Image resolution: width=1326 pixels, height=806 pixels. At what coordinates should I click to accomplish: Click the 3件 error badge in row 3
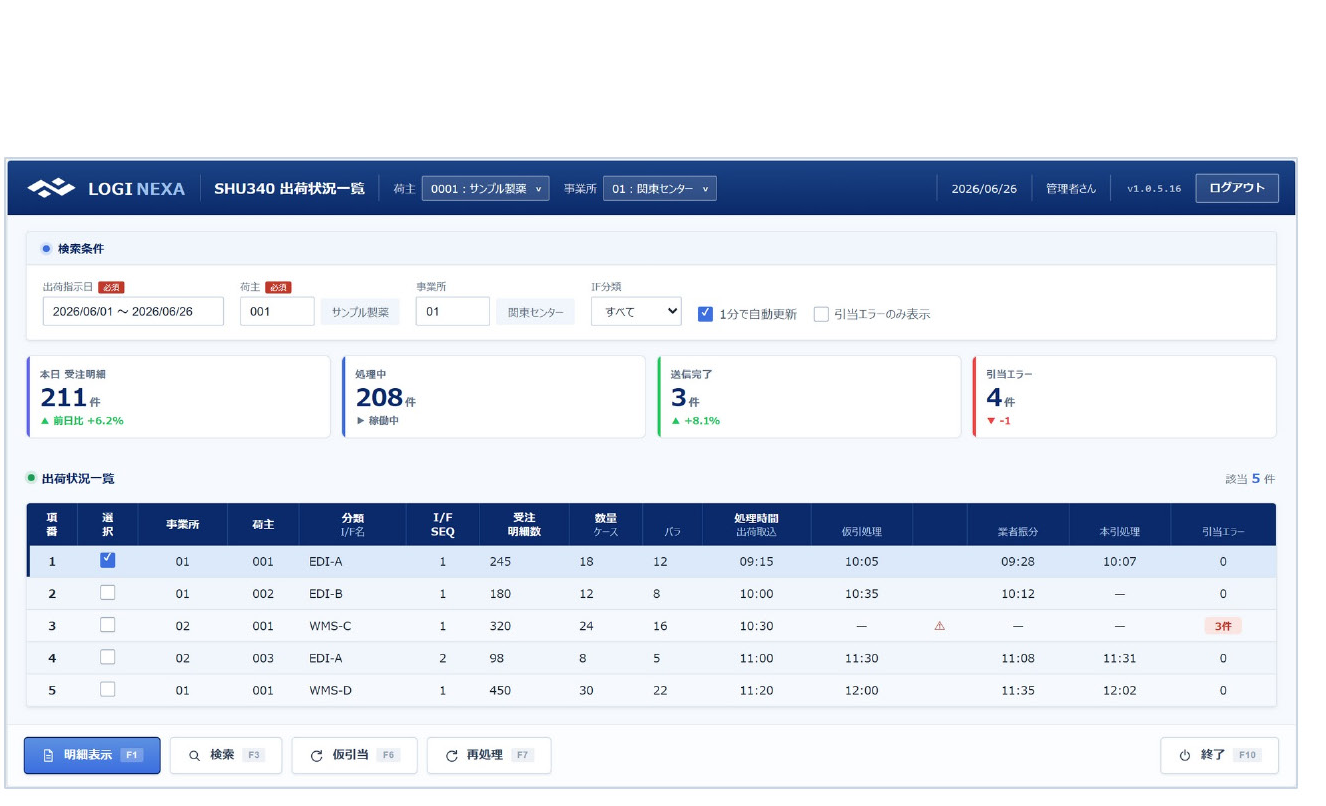[1223, 626]
